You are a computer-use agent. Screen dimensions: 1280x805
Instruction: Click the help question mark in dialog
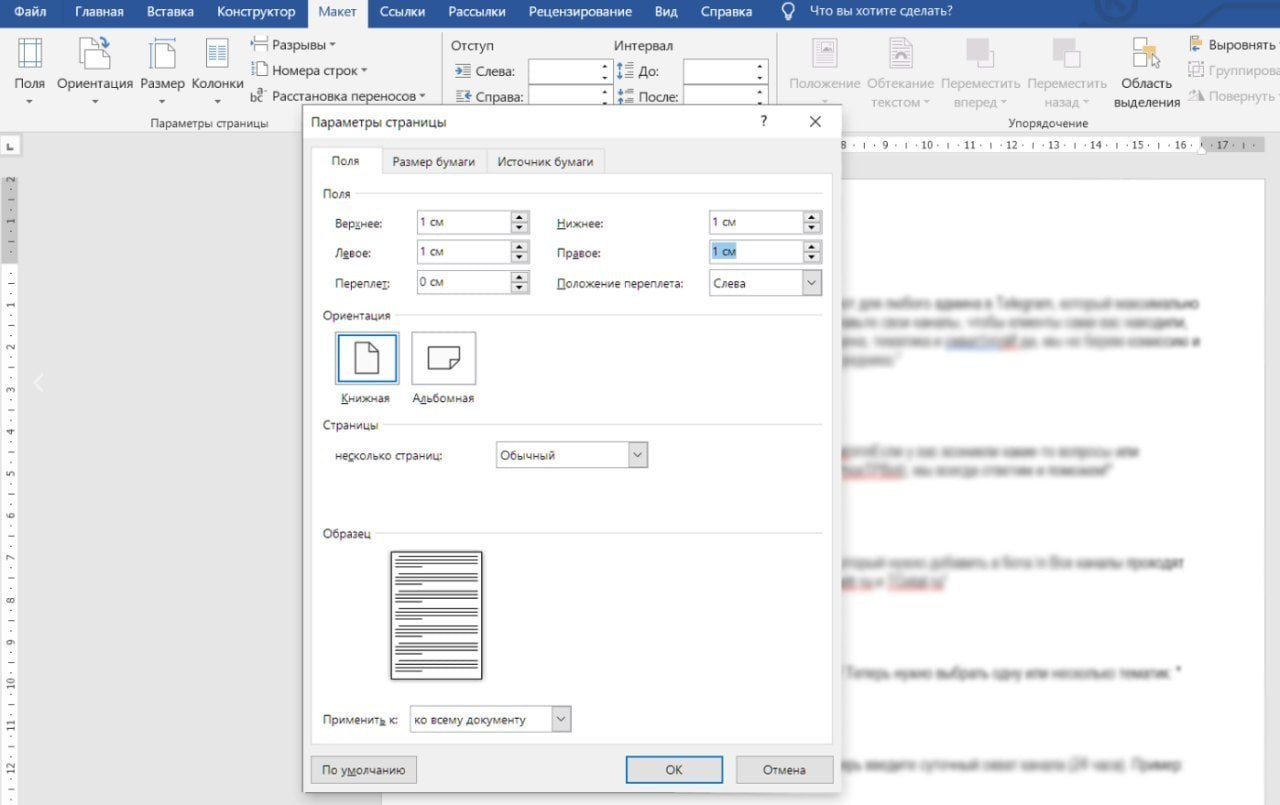[x=764, y=121]
